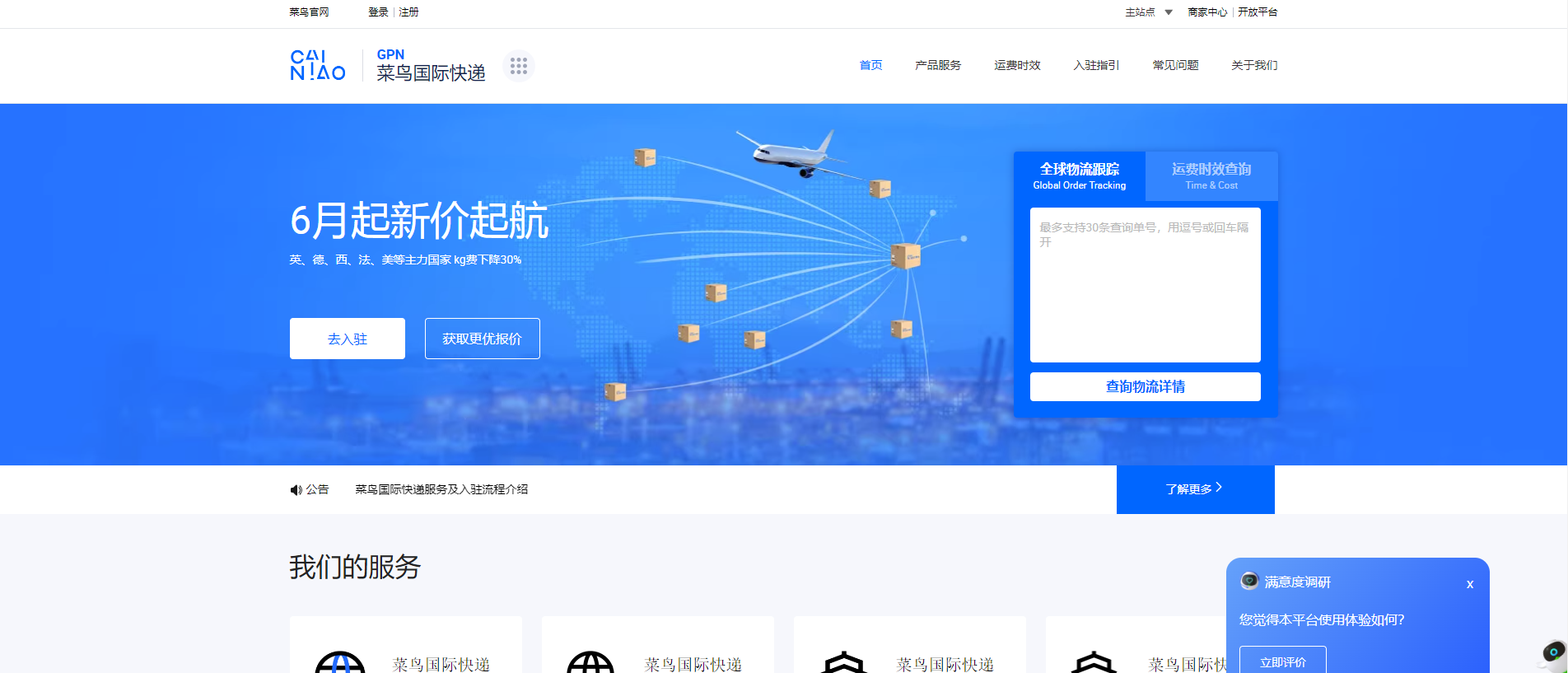Open 商家中心 merchant center link
This screenshot has height=673, width=1568.
click(x=1207, y=12)
